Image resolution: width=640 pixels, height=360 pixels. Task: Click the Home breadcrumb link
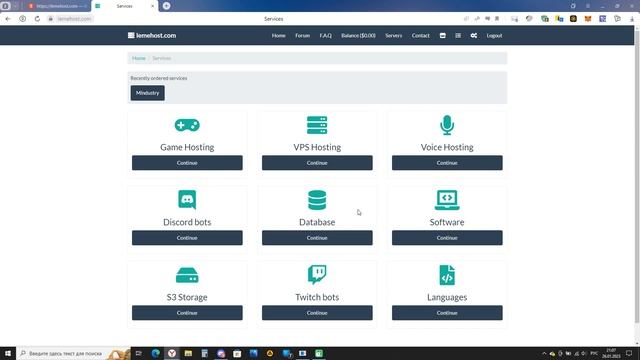pyautogui.click(x=138, y=58)
